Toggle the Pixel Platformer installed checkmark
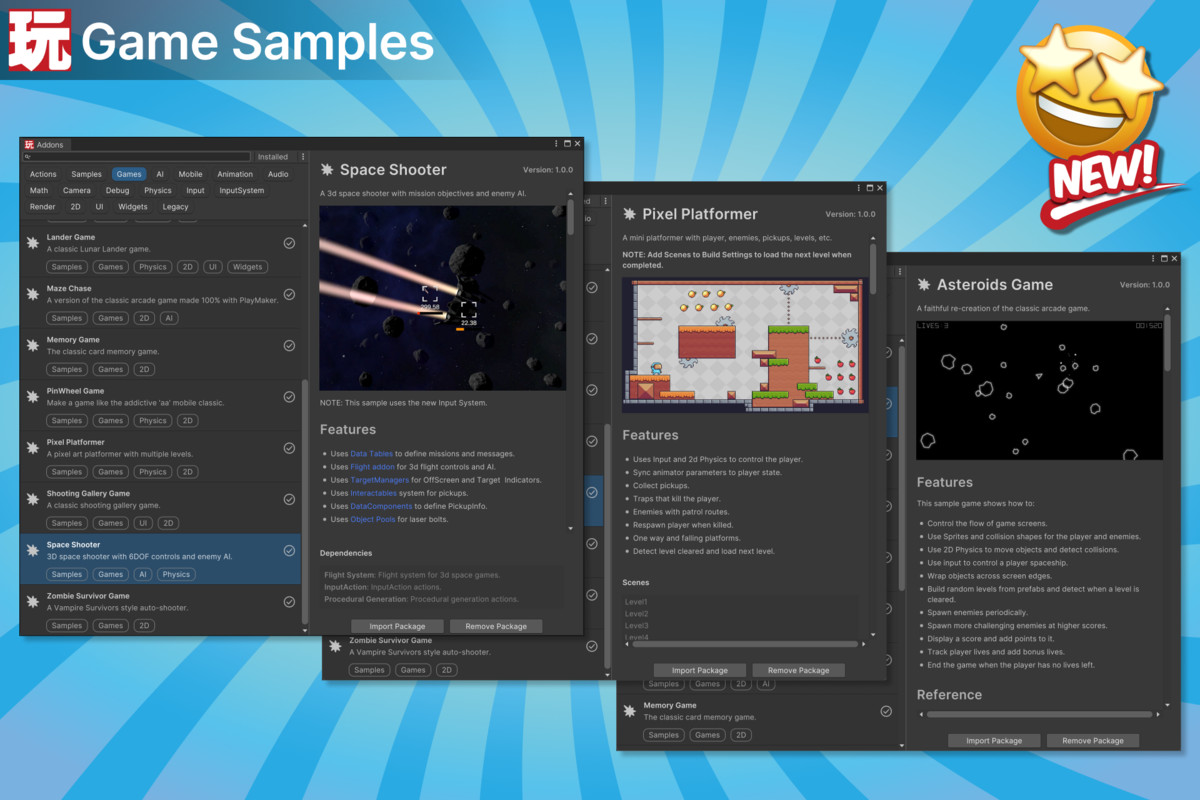 coord(289,447)
